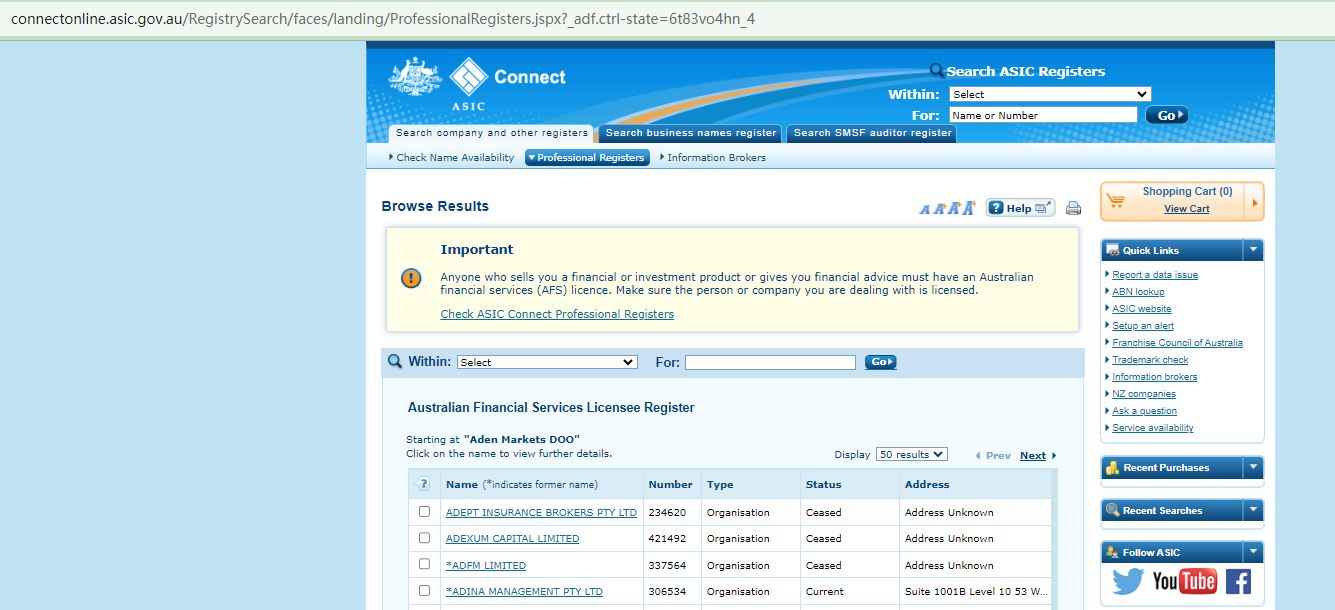
Task: Open the Facebook icon under Follow ASIC
Action: (x=1238, y=582)
